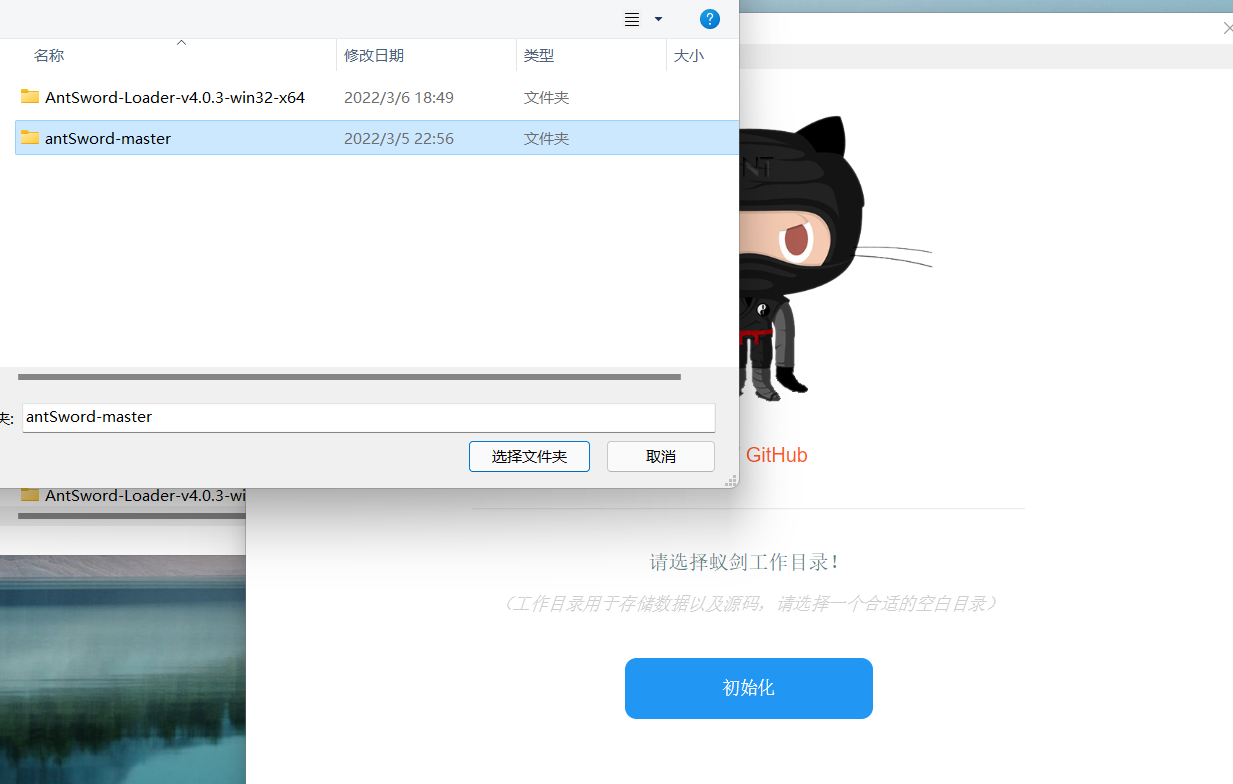This screenshot has width=1233, height=784.
Task: Sort by 名称 column header
Action: [49, 56]
